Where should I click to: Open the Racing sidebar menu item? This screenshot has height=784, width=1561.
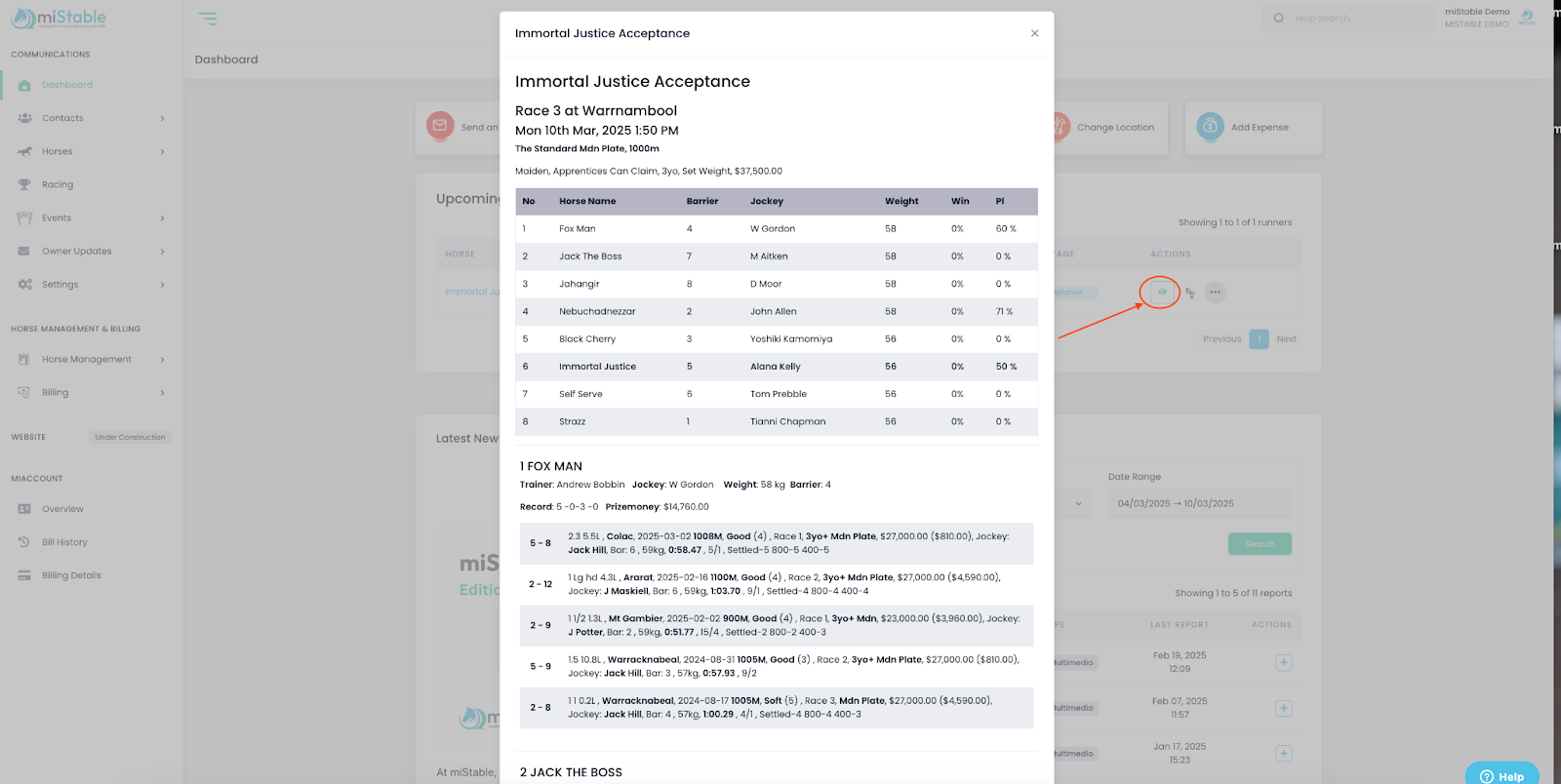pyautogui.click(x=58, y=185)
